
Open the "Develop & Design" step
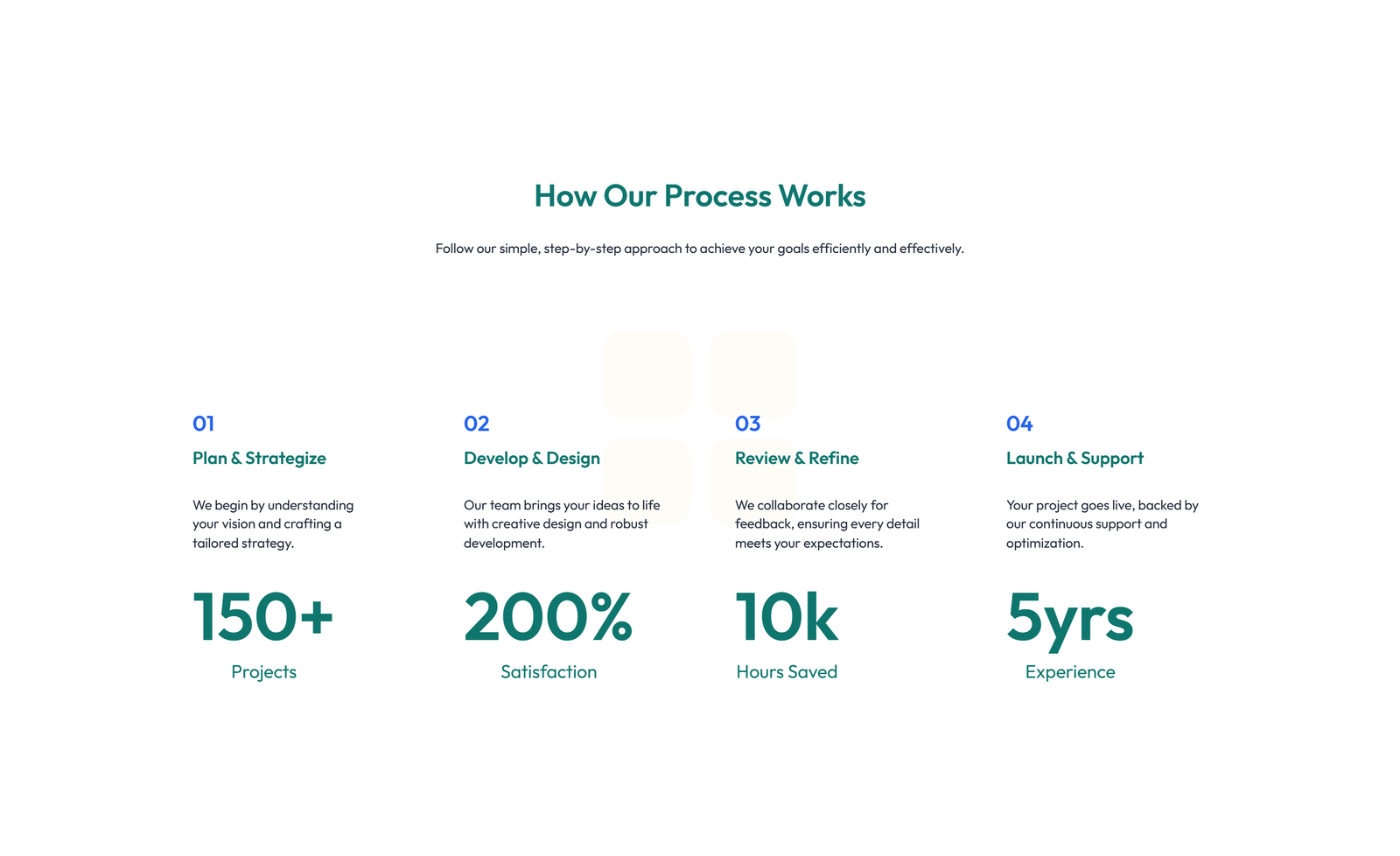coord(531,458)
